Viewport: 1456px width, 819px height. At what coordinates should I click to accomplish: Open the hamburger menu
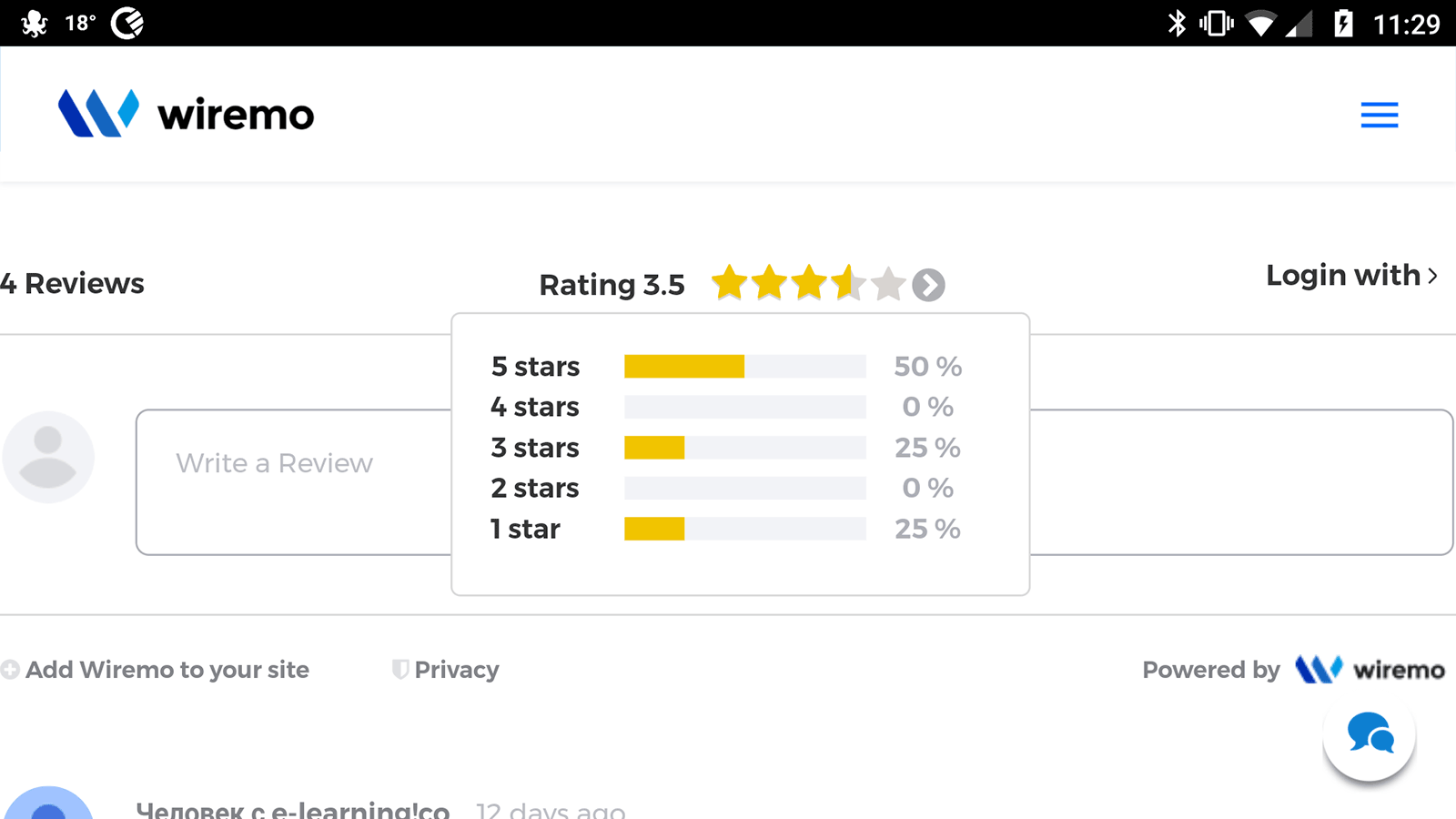1379,115
